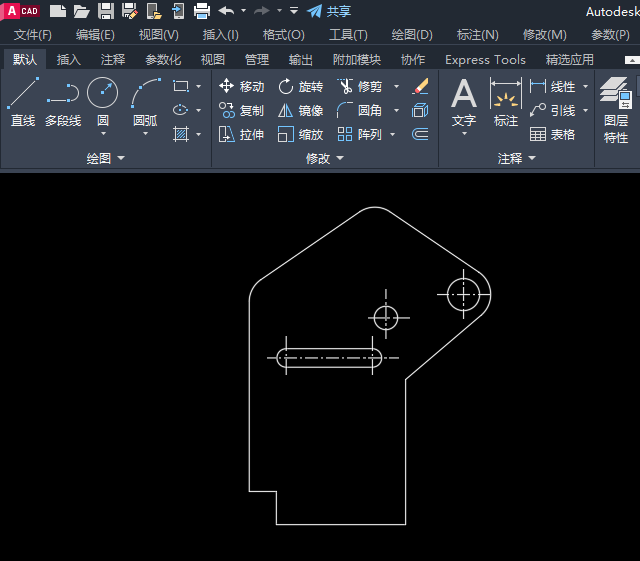Select the Line (直线) tool
The height and width of the screenshot is (561, 640).
click(x=23, y=102)
